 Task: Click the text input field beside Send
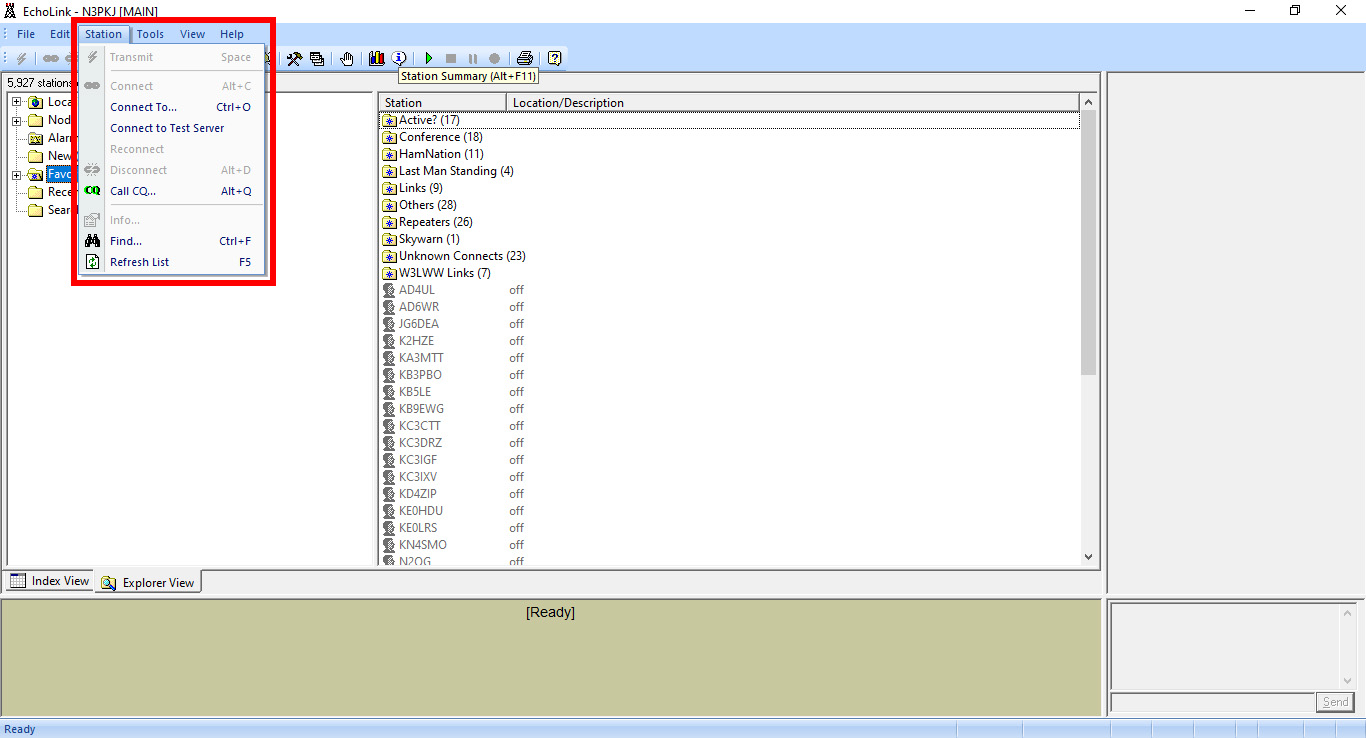click(1212, 702)
